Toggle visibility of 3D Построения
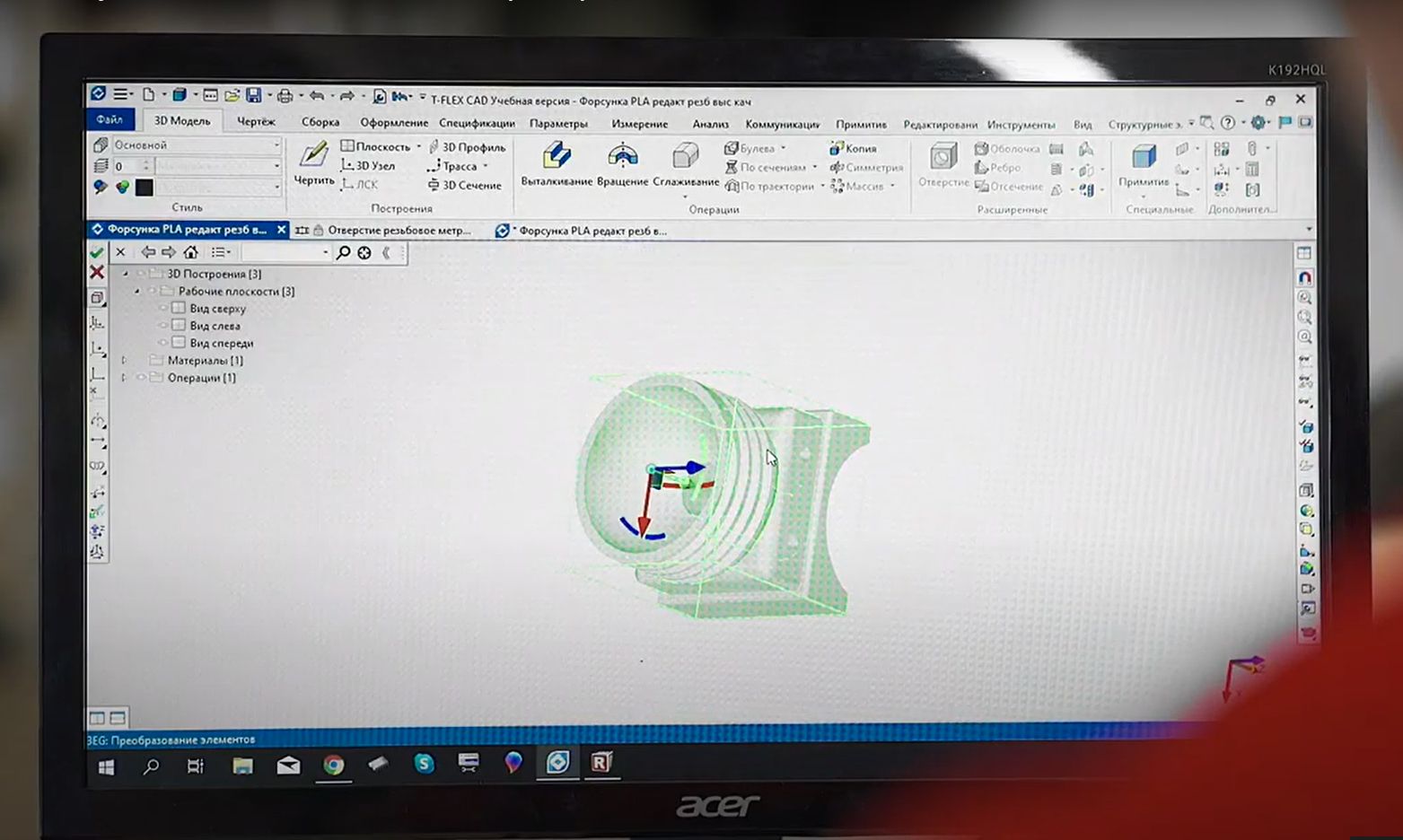This screenshot has width=1403, height=840. pos(140,274)
